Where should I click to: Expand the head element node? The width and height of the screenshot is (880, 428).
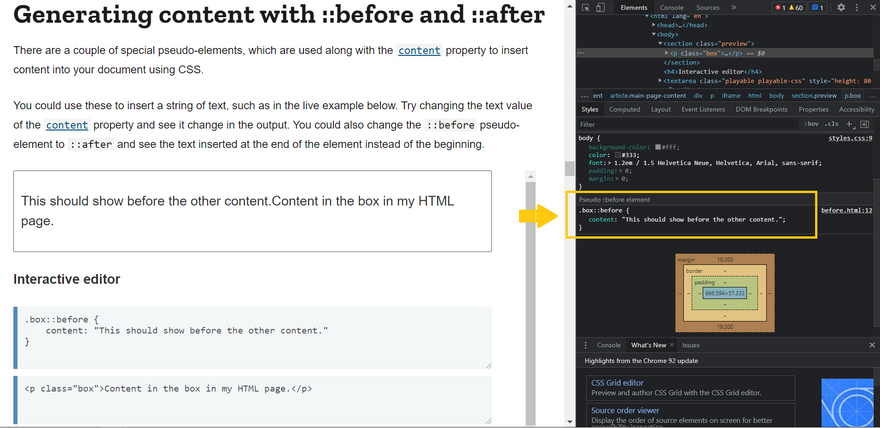coord(654,25)
